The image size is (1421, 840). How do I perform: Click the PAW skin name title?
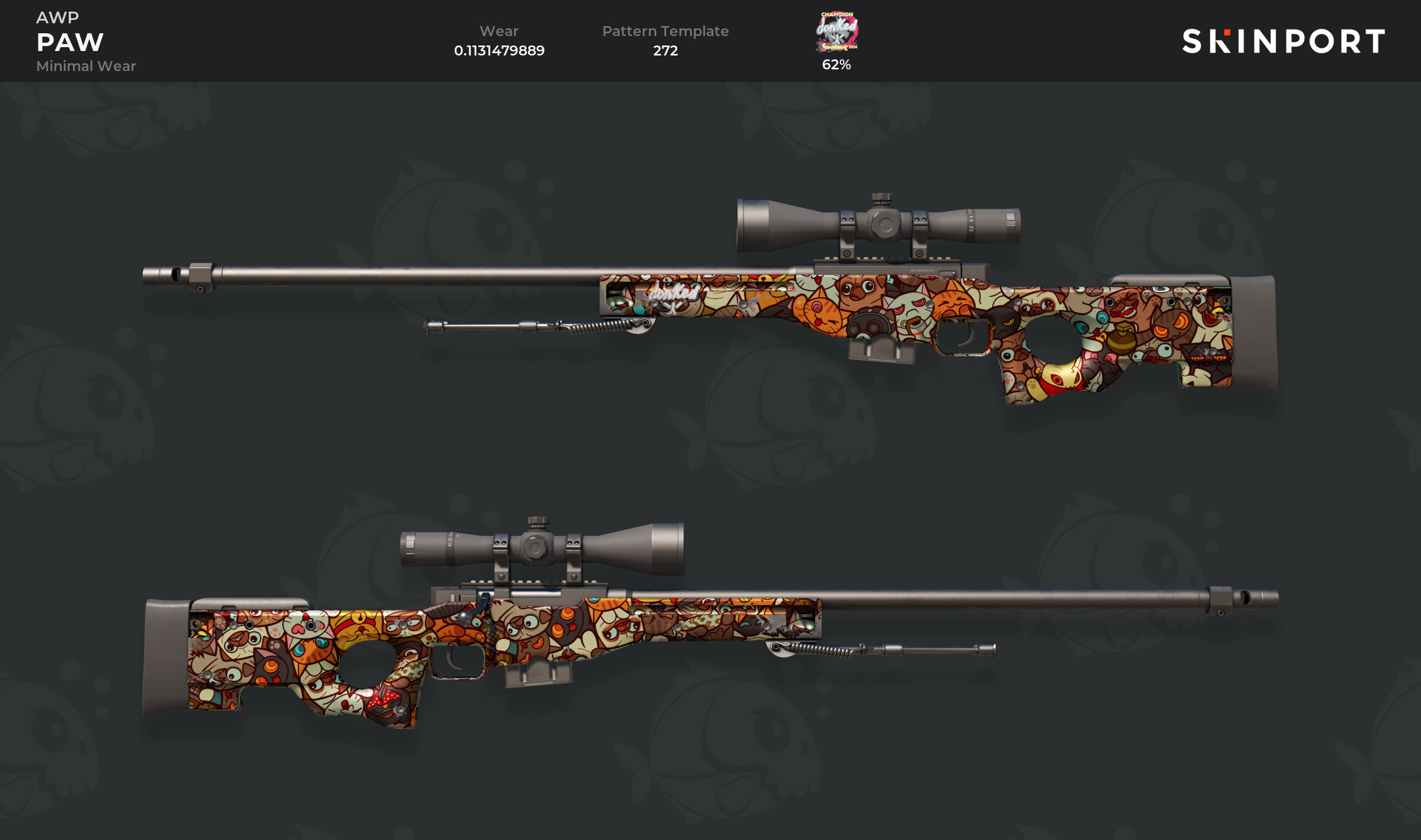(70, 42)
